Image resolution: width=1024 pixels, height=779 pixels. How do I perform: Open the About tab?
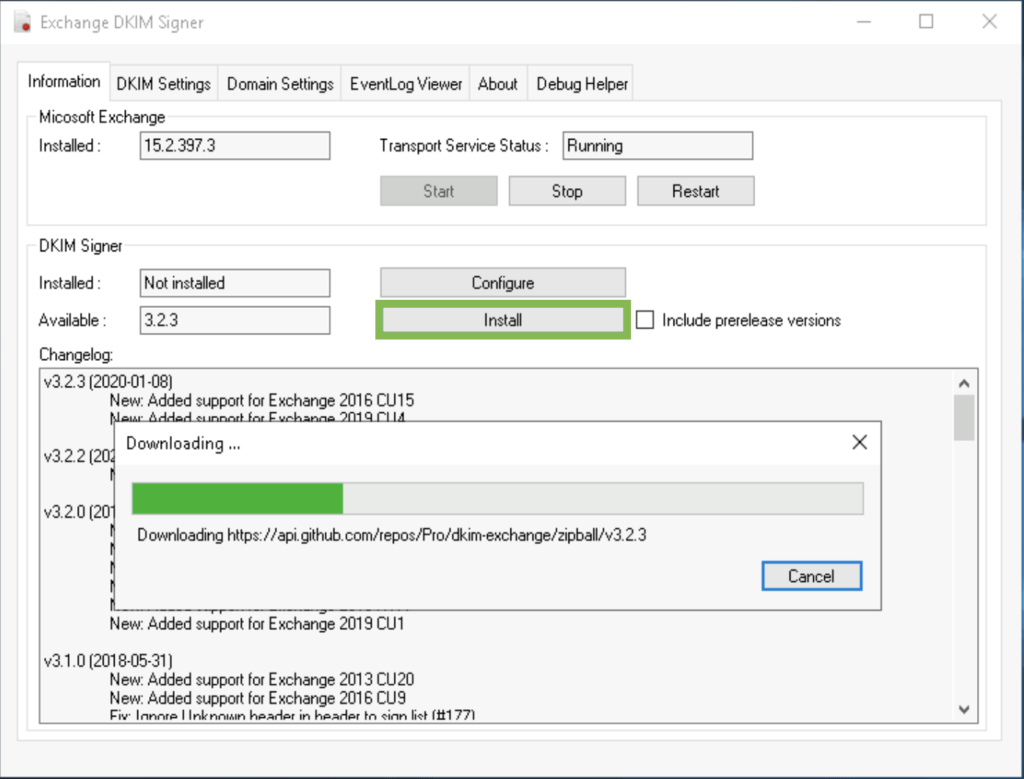click(497, 83)
